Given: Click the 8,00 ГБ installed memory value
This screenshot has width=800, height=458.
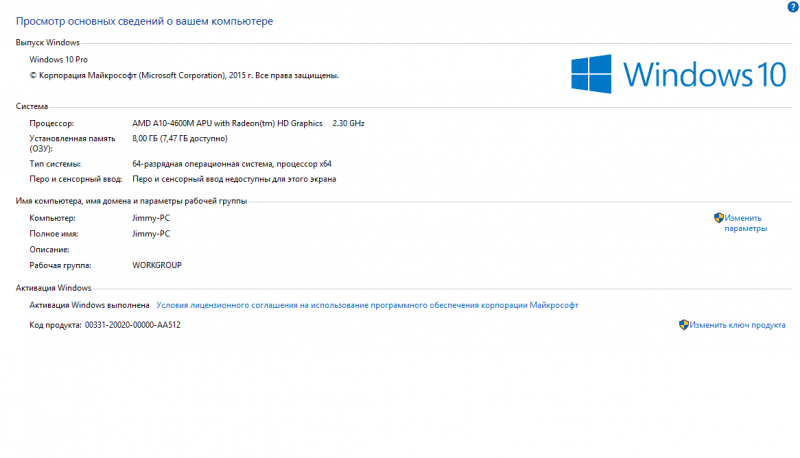Looking at the screenshot, I should click(x=180, y=138).
